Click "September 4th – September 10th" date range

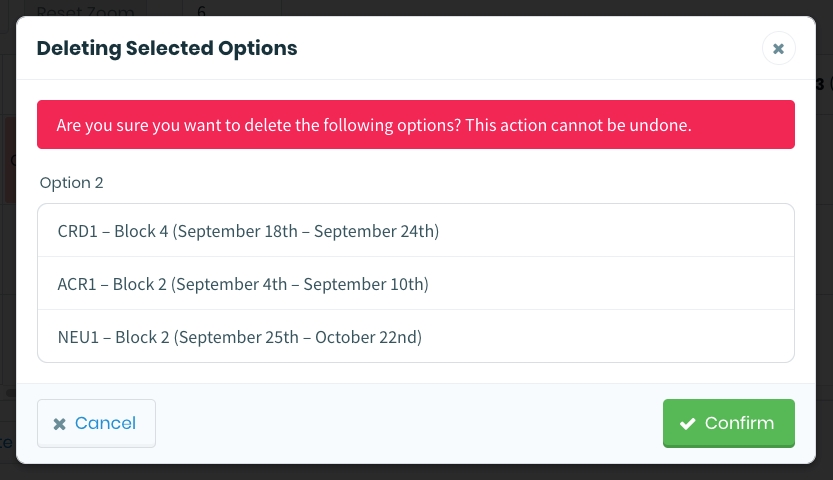(300, 284)
